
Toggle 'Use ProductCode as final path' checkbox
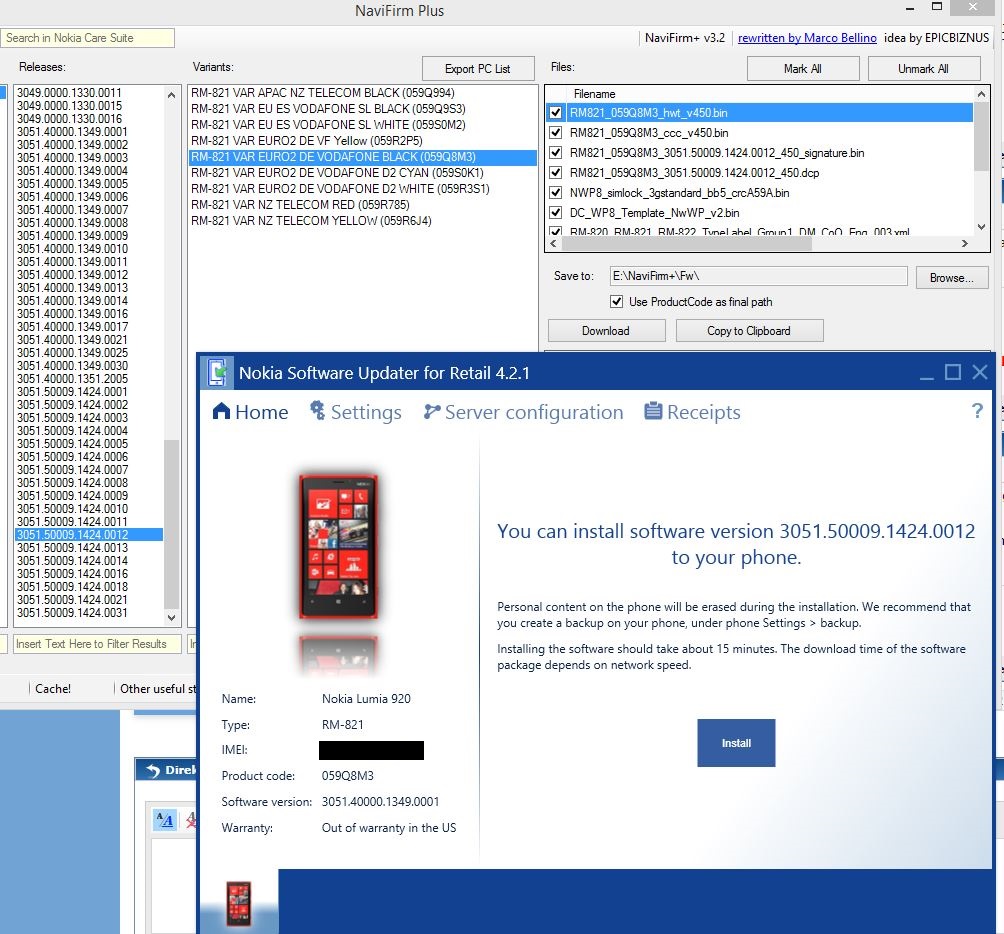[616, 302]
